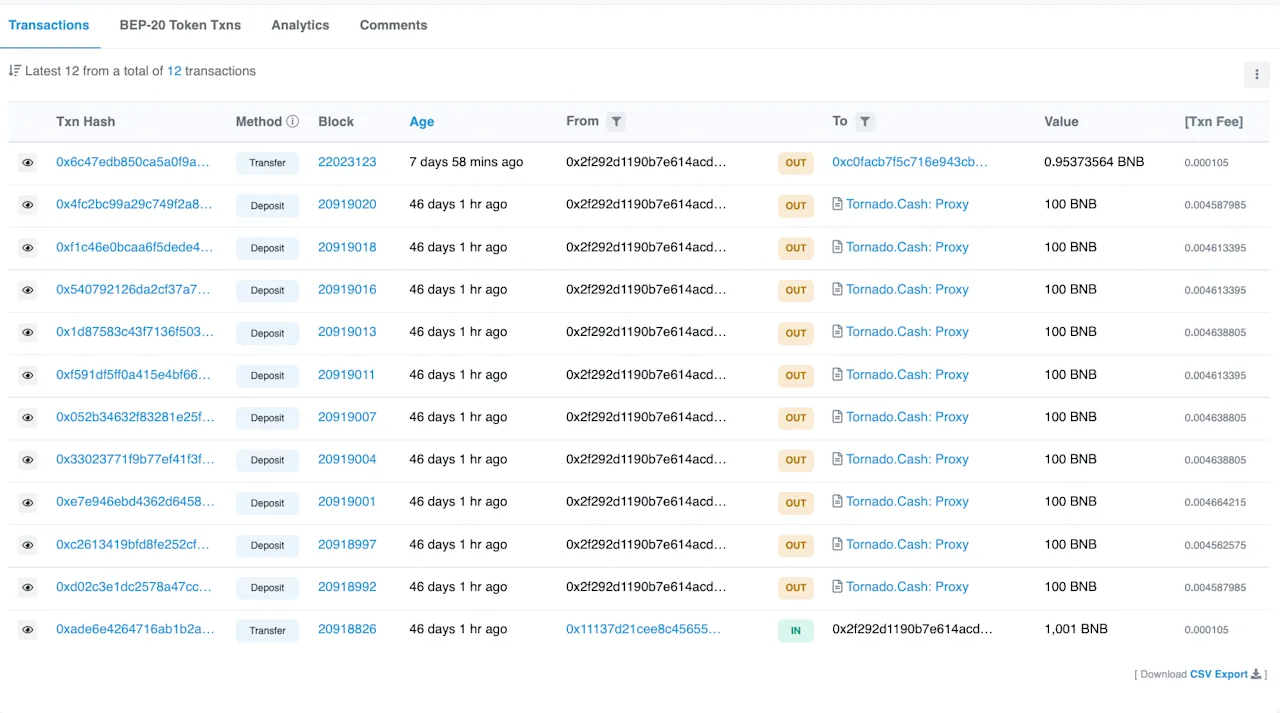Preview transaction 0xc2613419bfd8fe252cf with eye icon
This screenshot has height=713, width=1280.
[28, 545]
